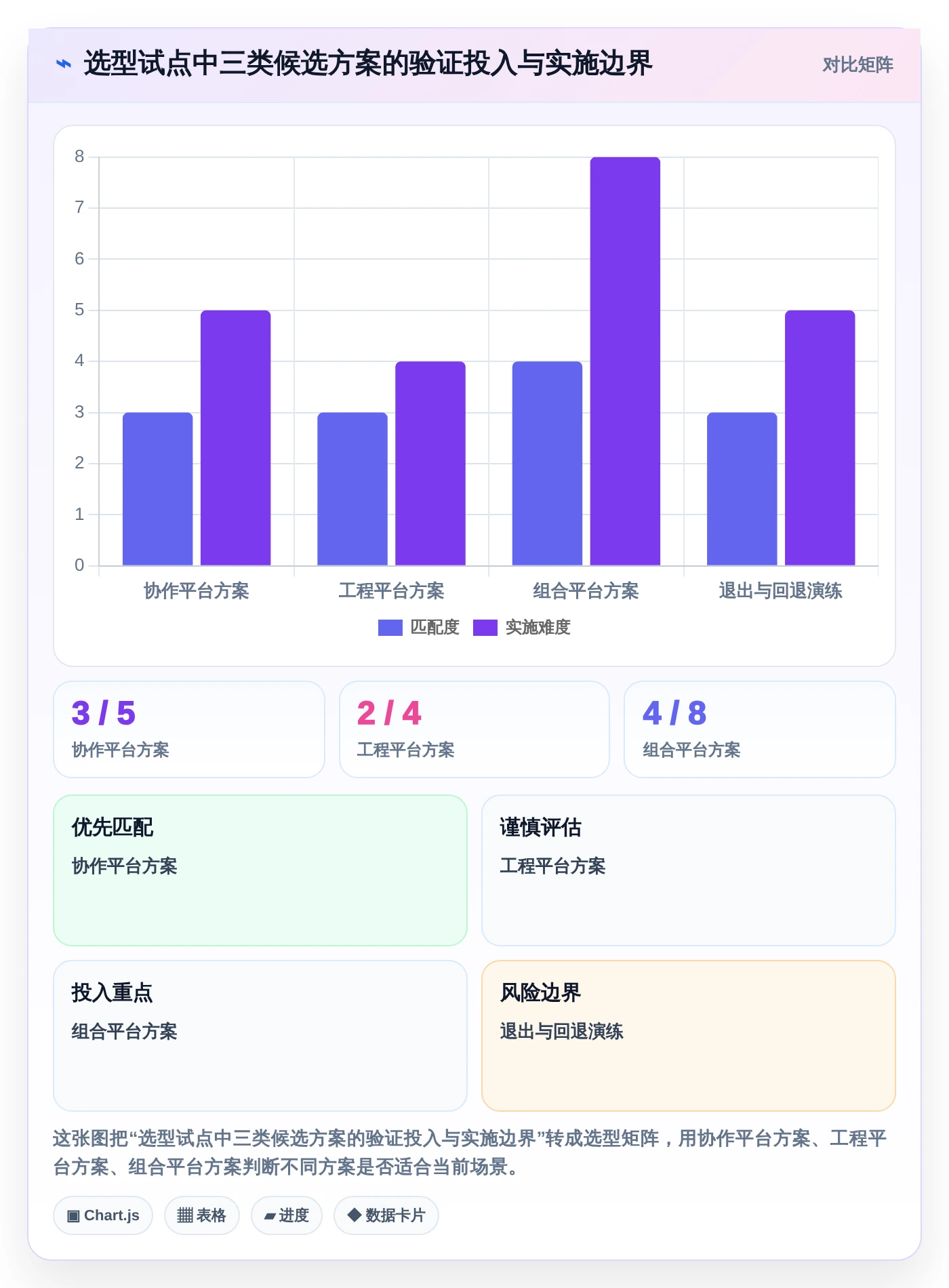Click the bar icon in 进度 chip
Viewport: 949px width, 1288px height.
(270, 1216)
